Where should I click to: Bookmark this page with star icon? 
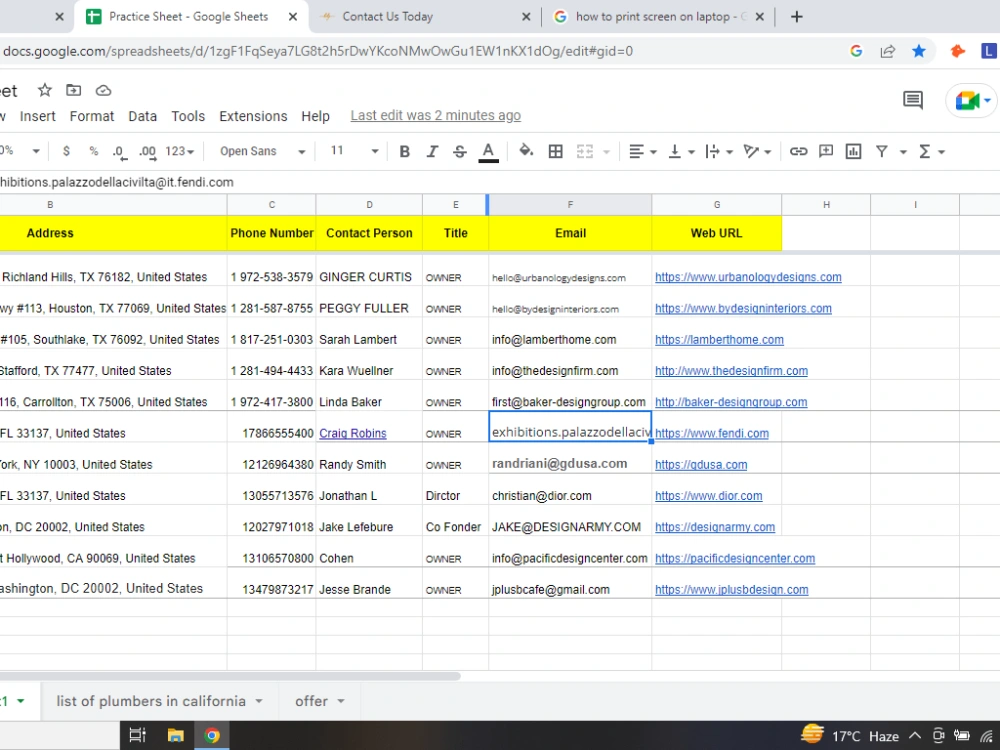[918, 51]
